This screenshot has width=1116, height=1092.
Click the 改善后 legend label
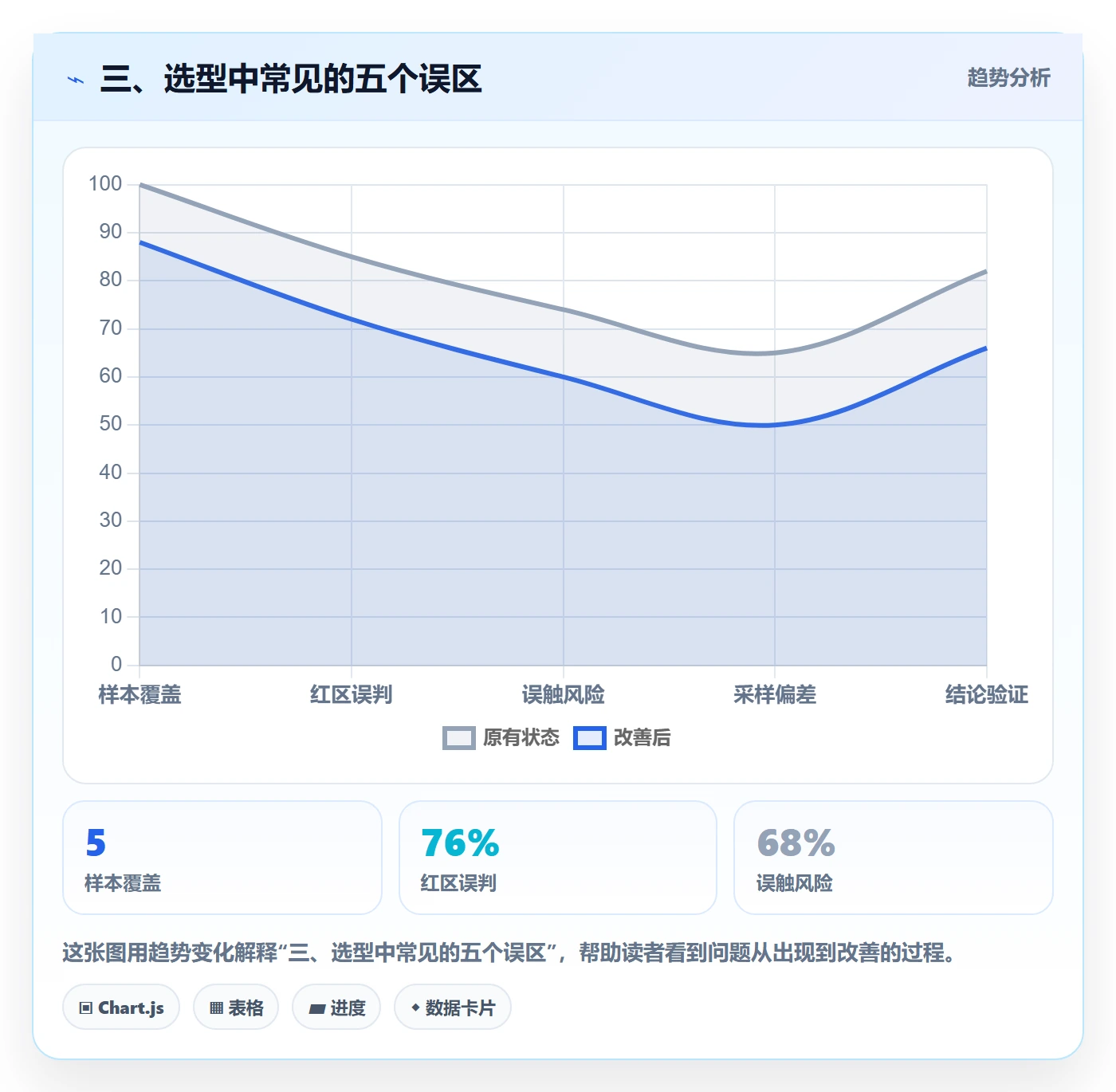642,738
